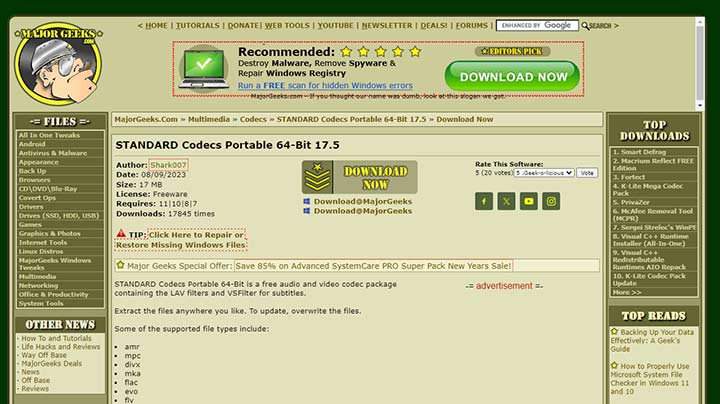Open the DONATE menu link
Screen dimensions: 720x404
(243, 26)
